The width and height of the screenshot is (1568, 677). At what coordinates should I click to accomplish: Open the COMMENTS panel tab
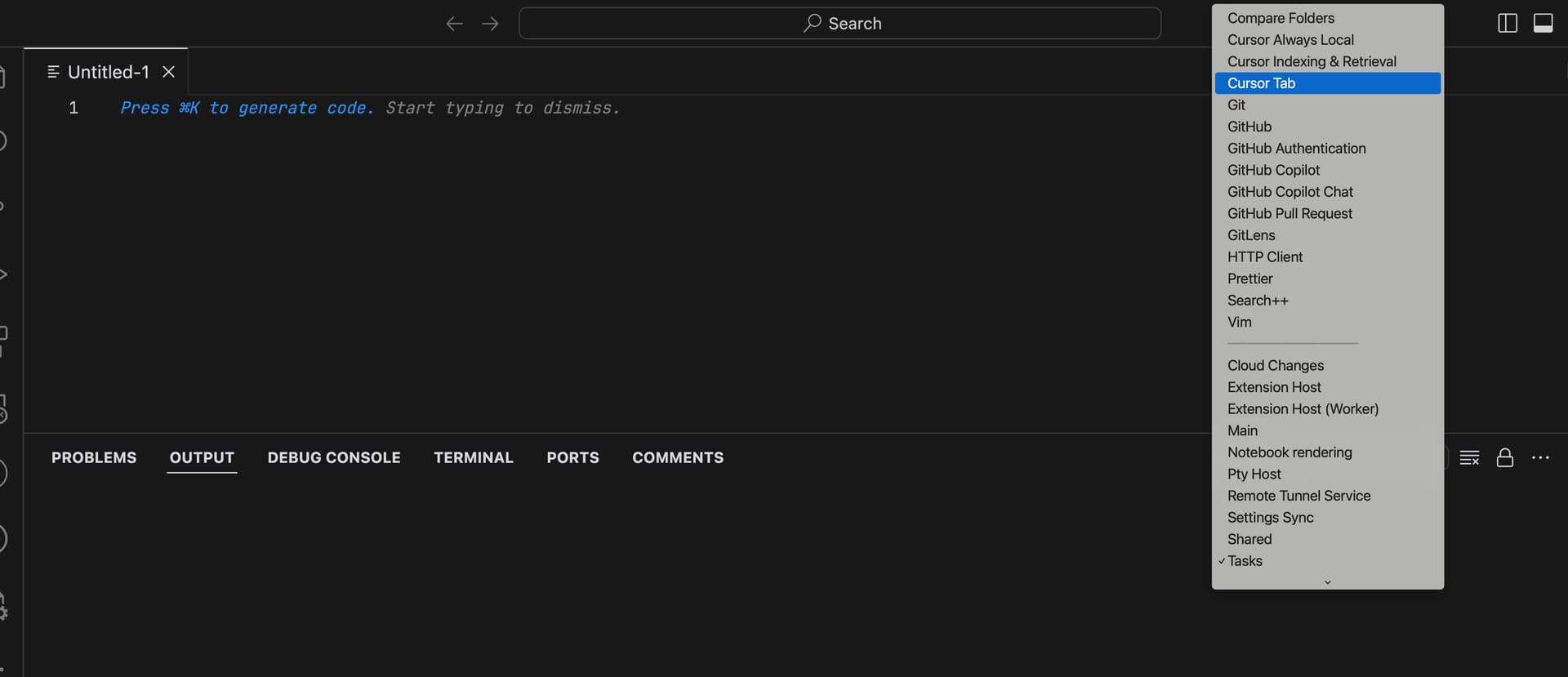click(678, 458)
